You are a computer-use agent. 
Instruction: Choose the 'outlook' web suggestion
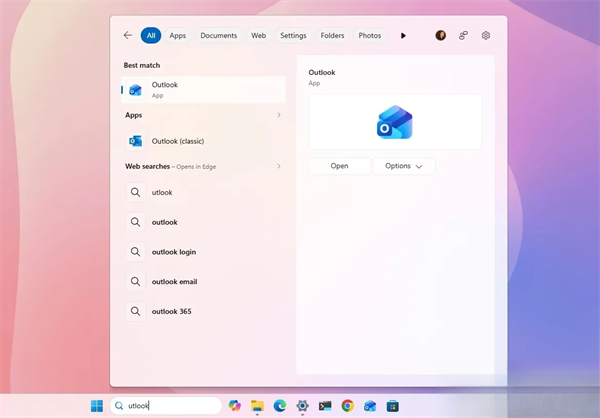203,222
